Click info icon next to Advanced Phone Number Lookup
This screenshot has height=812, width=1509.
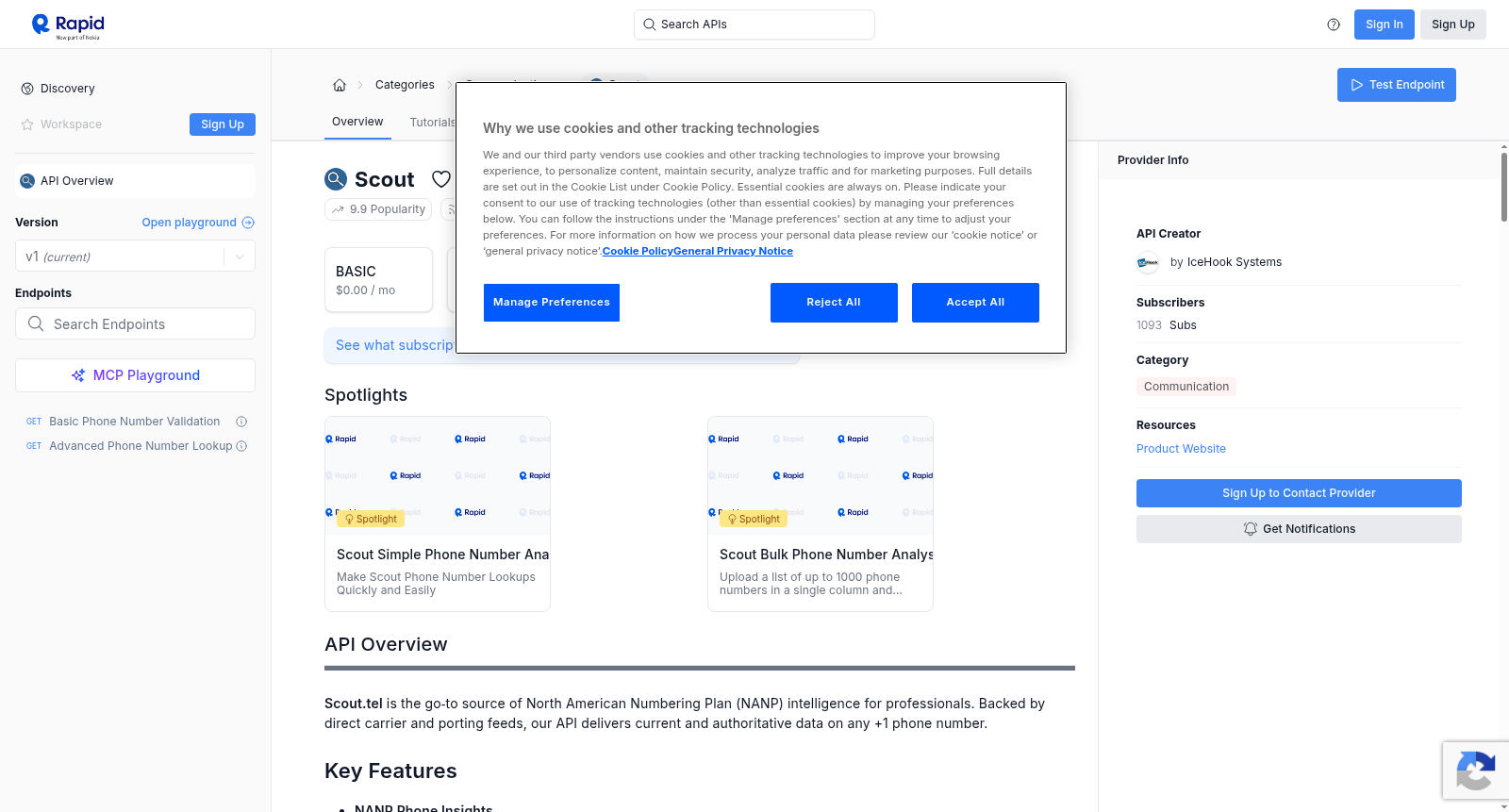click(x=241, y=446)
